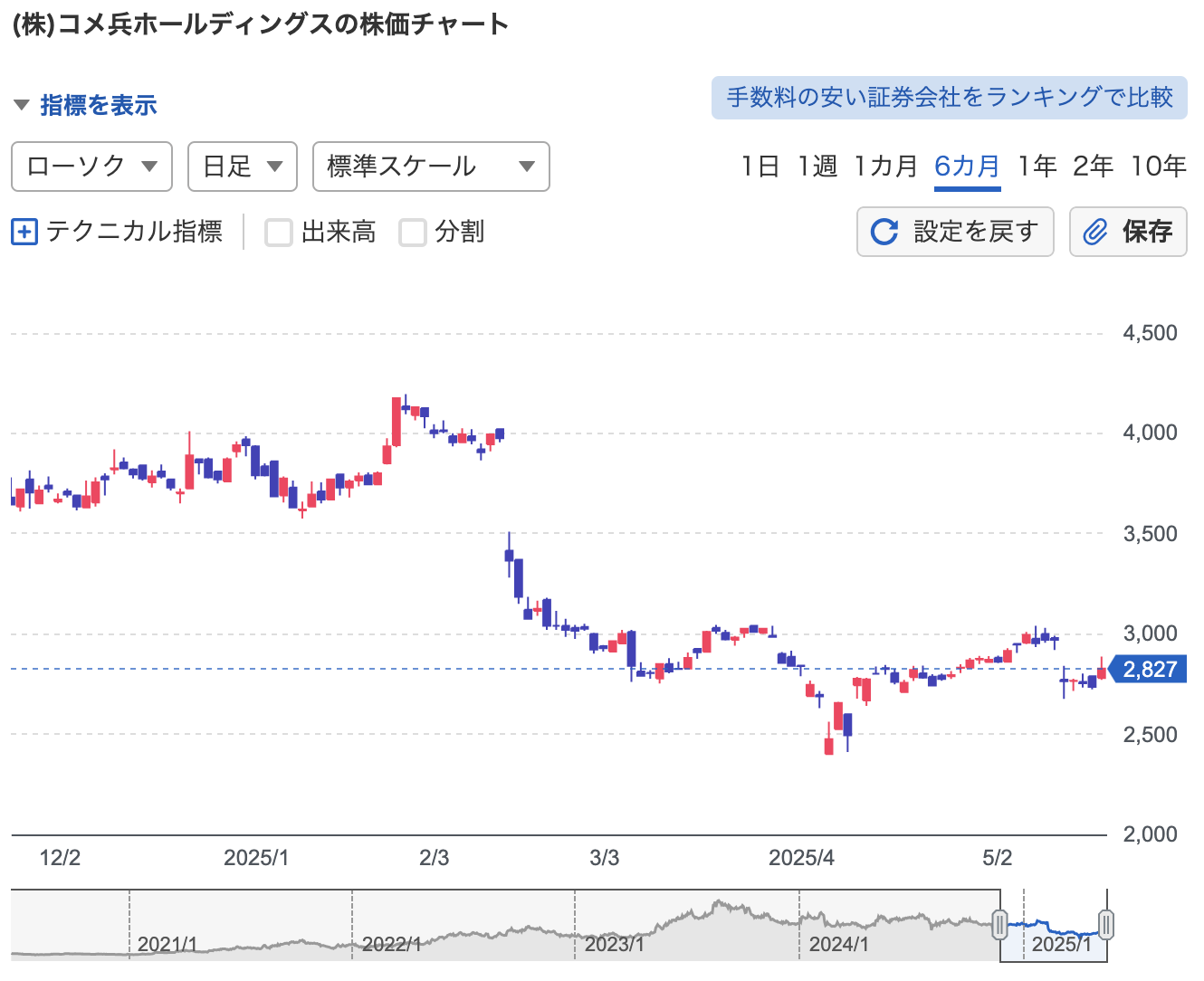Image resolution: width=1204 pixels, height=981 pixels.
Task: Open the ローソク chart type dropdown
Action: [91, 167]
